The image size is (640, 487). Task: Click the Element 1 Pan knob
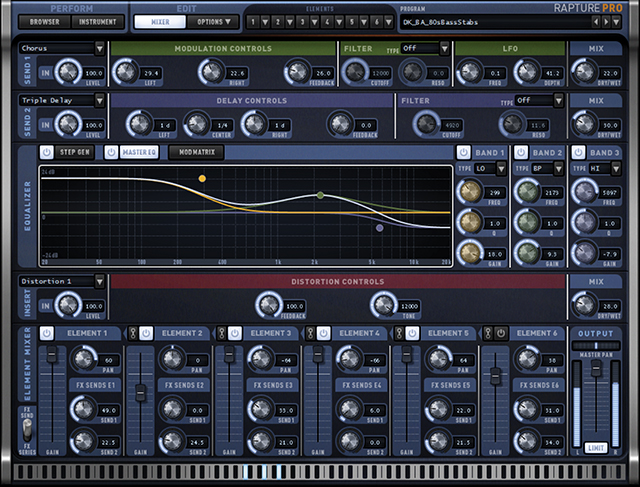[x=84, y=359]
